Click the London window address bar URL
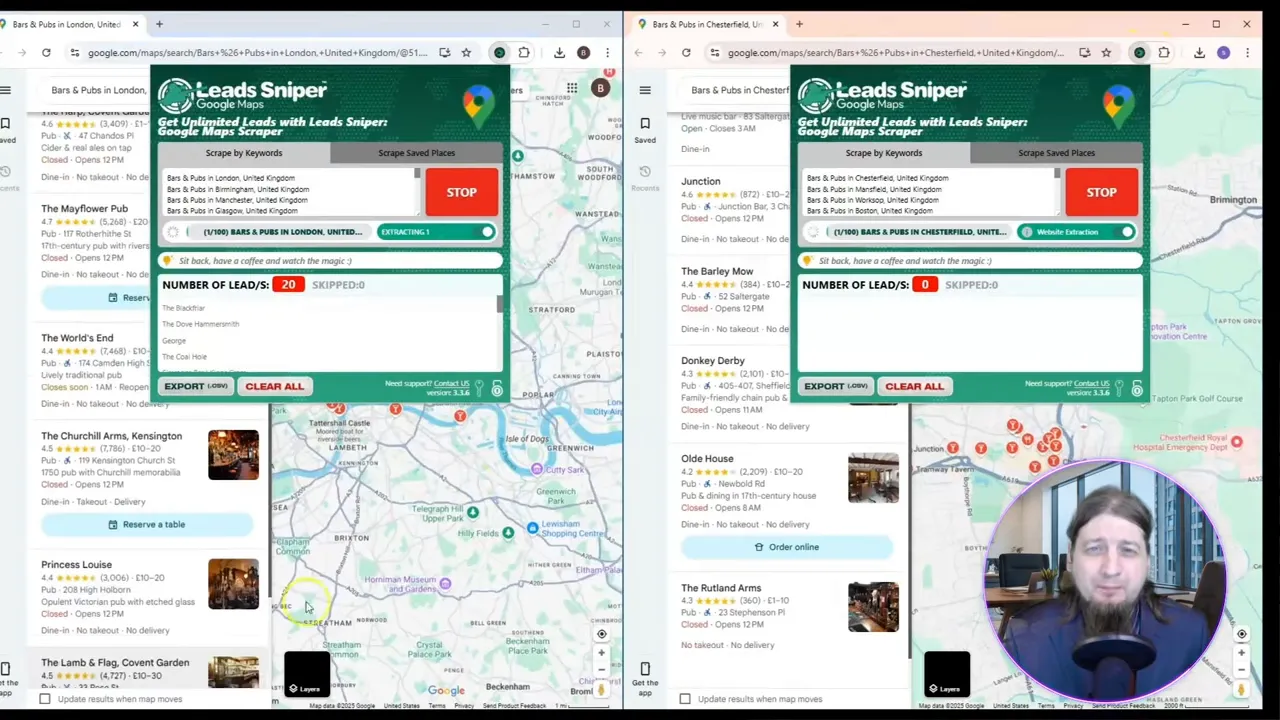Image resolution: width=1280 pixels, height=720 pixels. pos(257,52)
